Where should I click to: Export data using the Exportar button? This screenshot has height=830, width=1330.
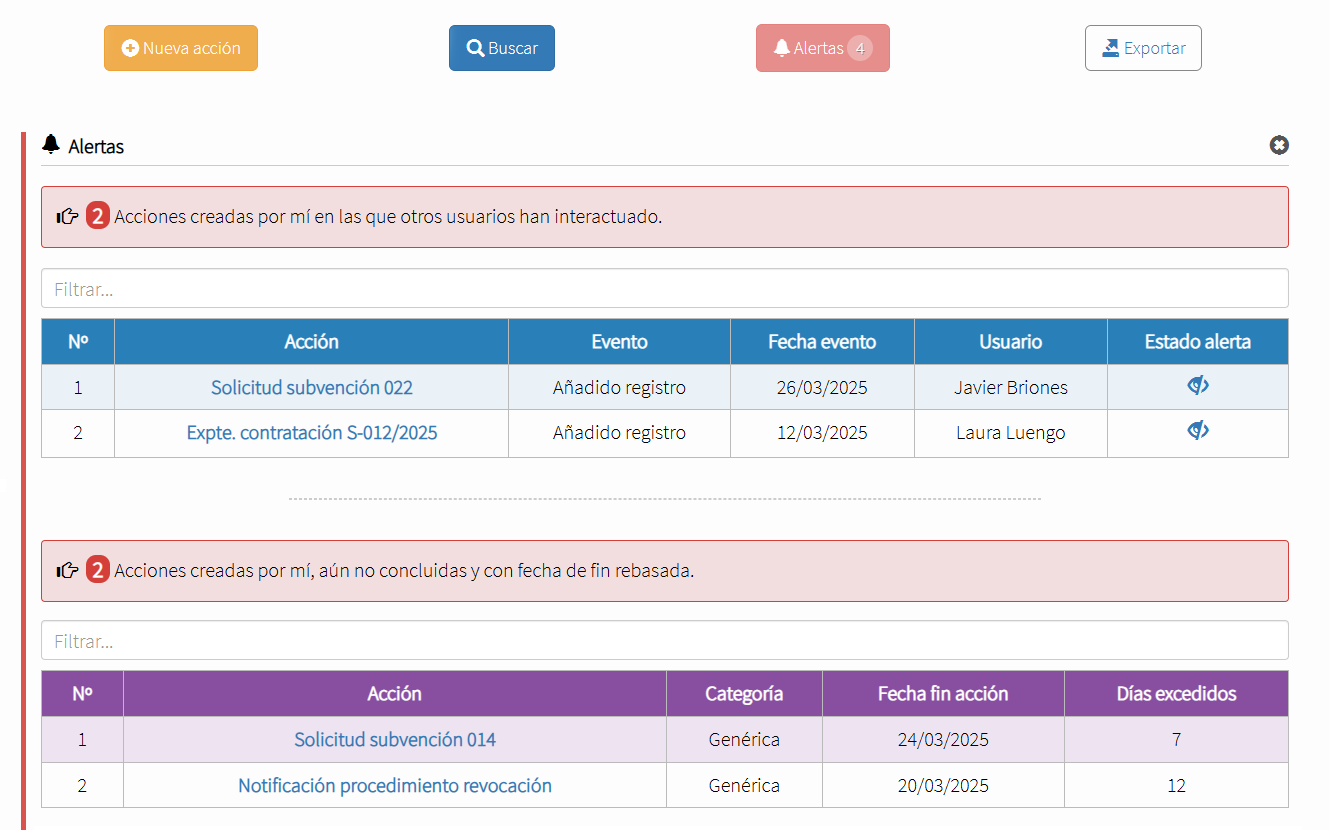point(1143,48)
